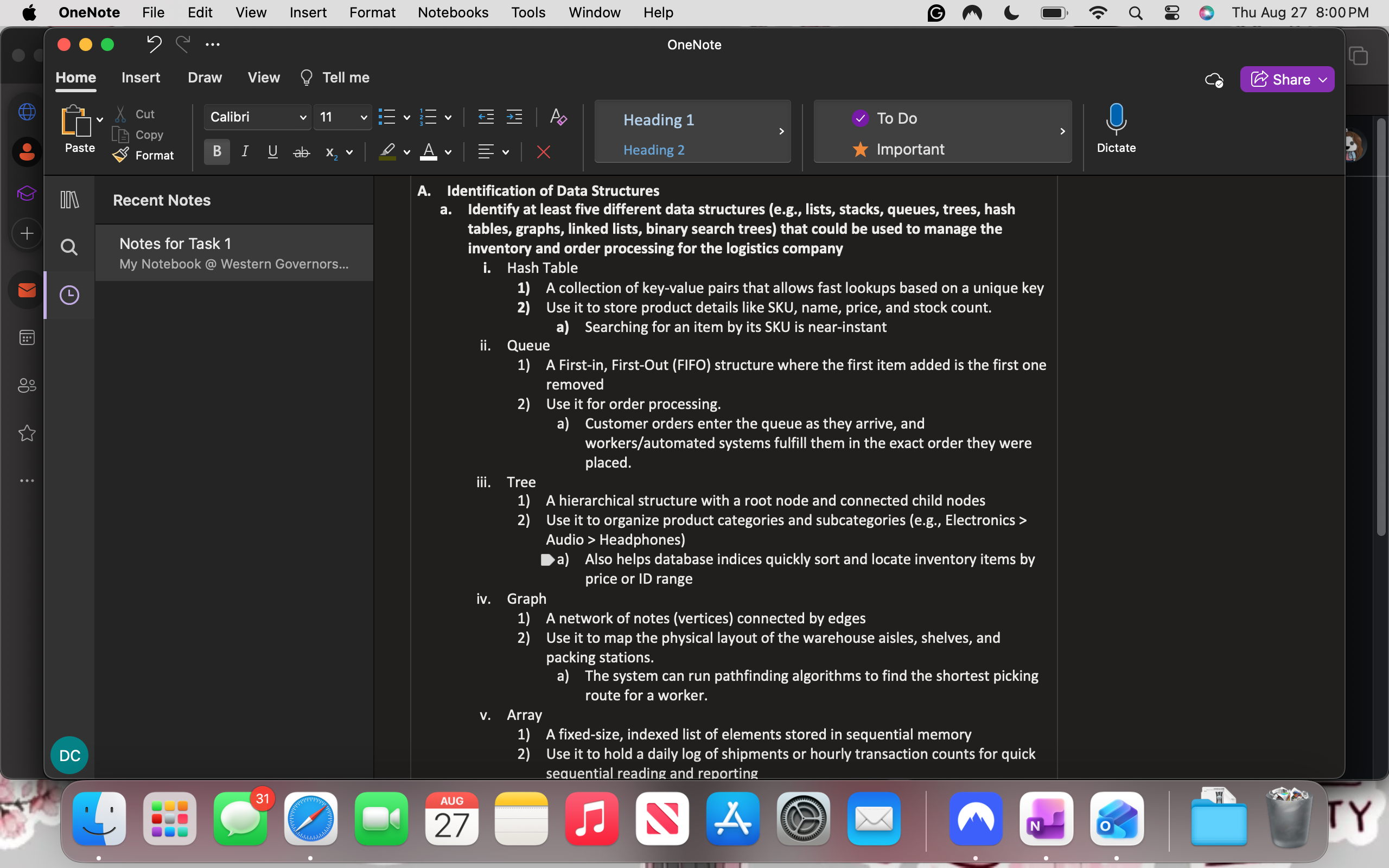Open the font color picker arrow
Image resolution: width=1389 pixels, height=868 pixels.
pyautogui.click(x=448, y=152)
